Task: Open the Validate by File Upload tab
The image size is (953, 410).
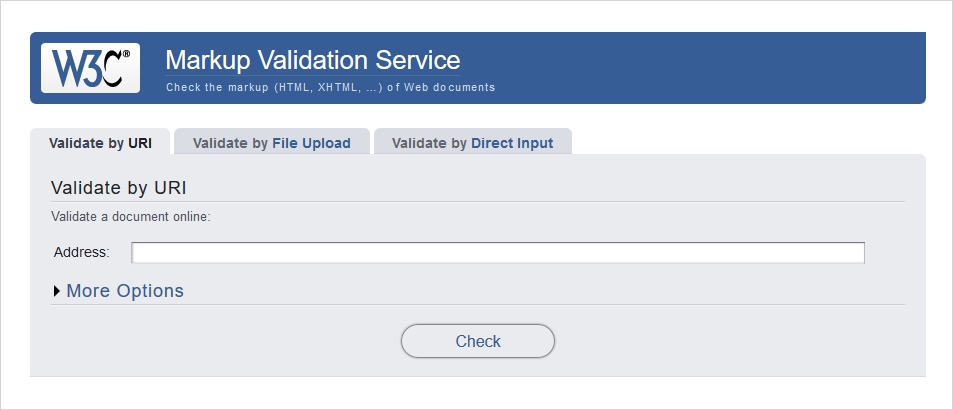Action: (x=271, y=143)
